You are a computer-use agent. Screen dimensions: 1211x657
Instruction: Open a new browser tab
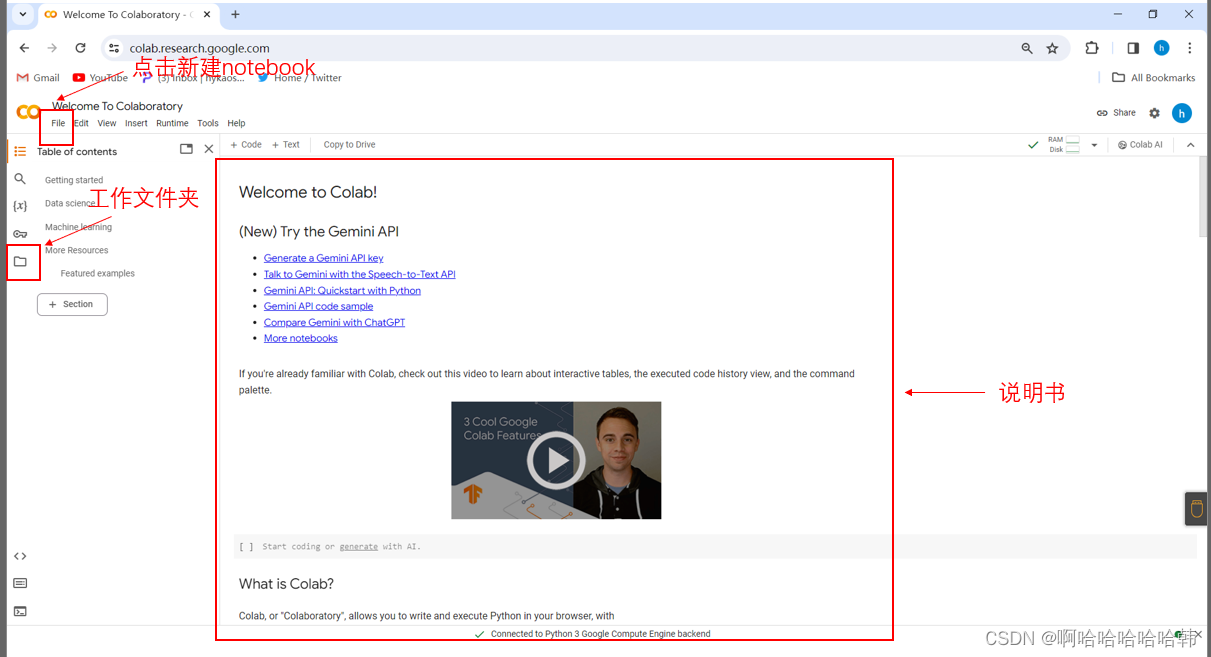coord(235,14)
